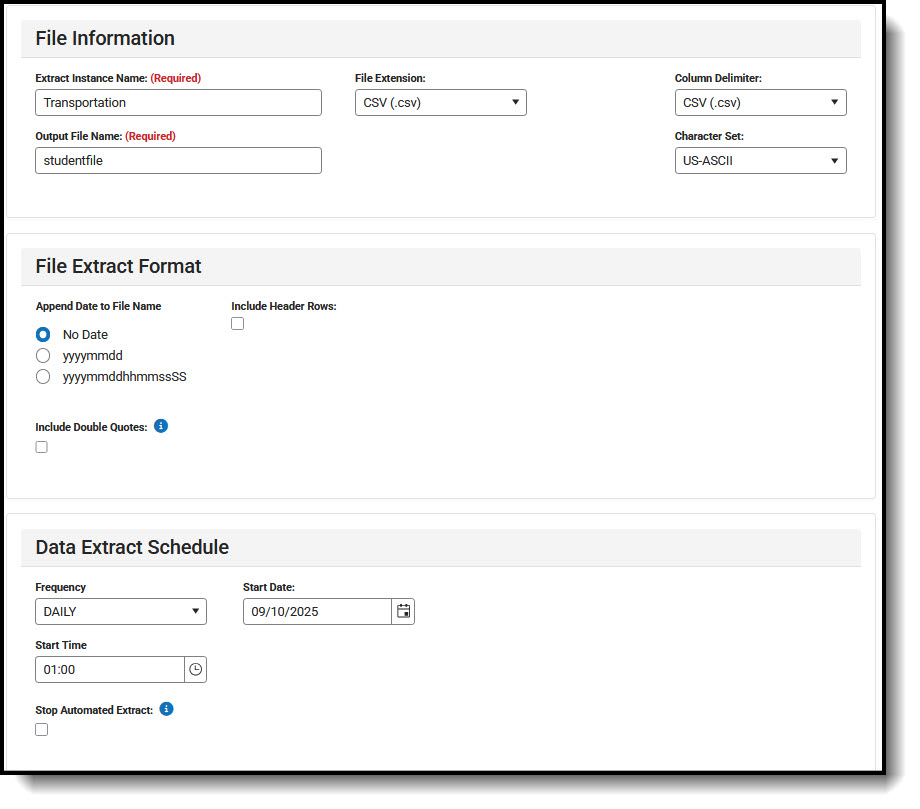Image resolution: width=920 pixels, height=809 pixels.
Task: Click info icon beside Stop Automated Extract
Action: [x=167, y=709]
